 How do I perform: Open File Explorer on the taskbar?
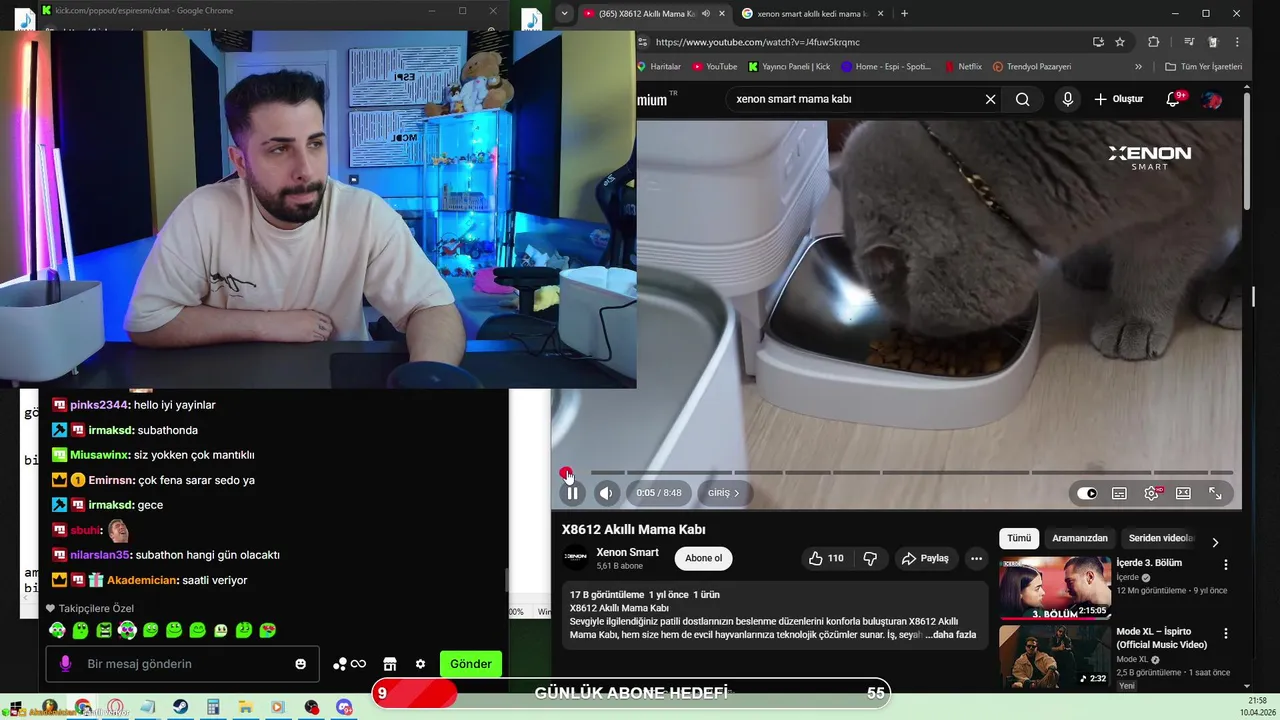pyautogui.click(x=245, y=707)
